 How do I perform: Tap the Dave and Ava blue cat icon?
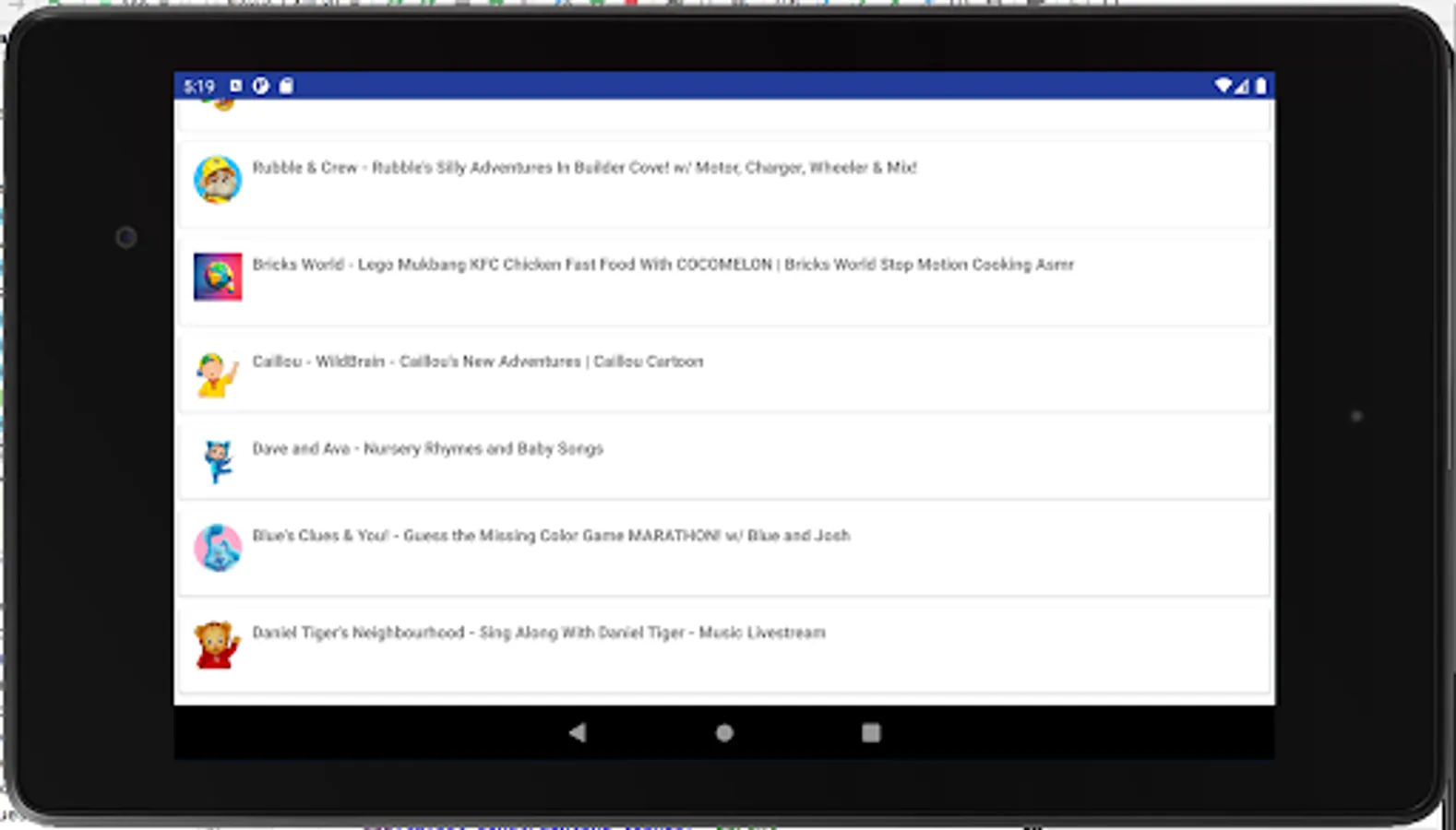(x=218, y=461)
